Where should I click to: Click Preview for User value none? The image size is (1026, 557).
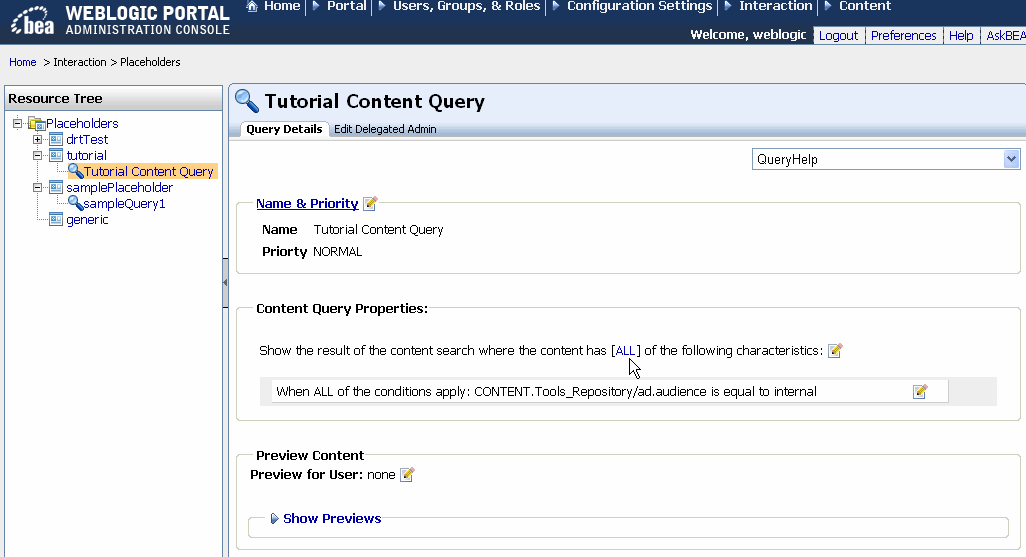click(381, 475)
